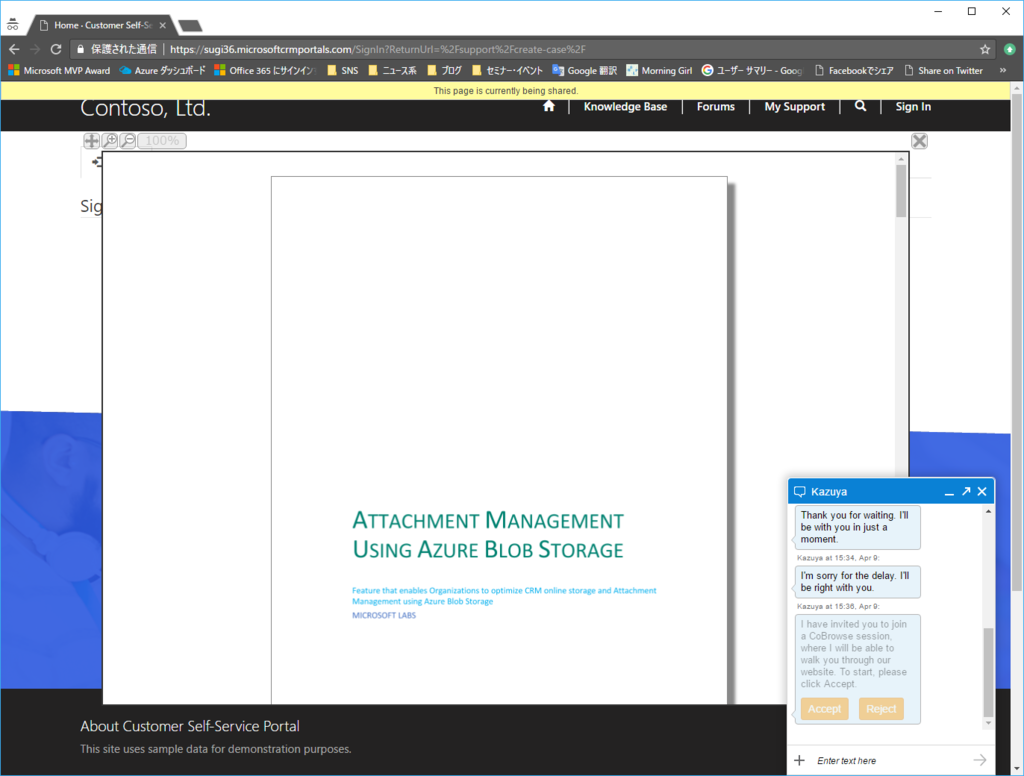Click the 100% zoom level indicator
Viewport: 1024px width, 776px height.
click(162, 140)
